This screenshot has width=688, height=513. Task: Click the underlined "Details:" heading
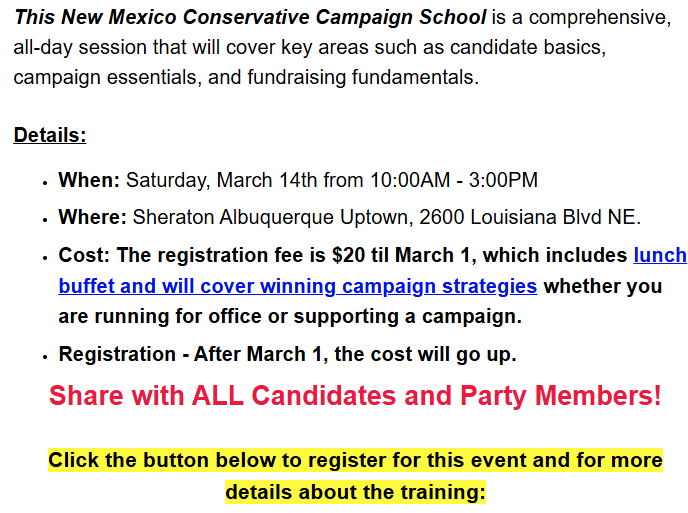(x=50, y=135)
